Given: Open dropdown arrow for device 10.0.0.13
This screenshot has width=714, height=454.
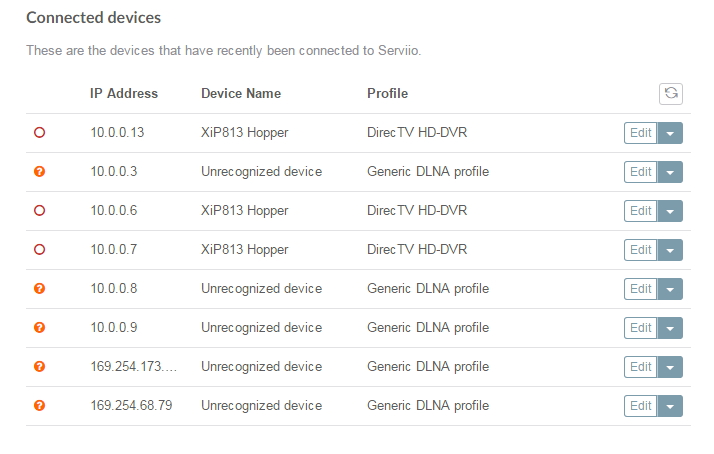Looking at the screenshot, I should [670, 133].
